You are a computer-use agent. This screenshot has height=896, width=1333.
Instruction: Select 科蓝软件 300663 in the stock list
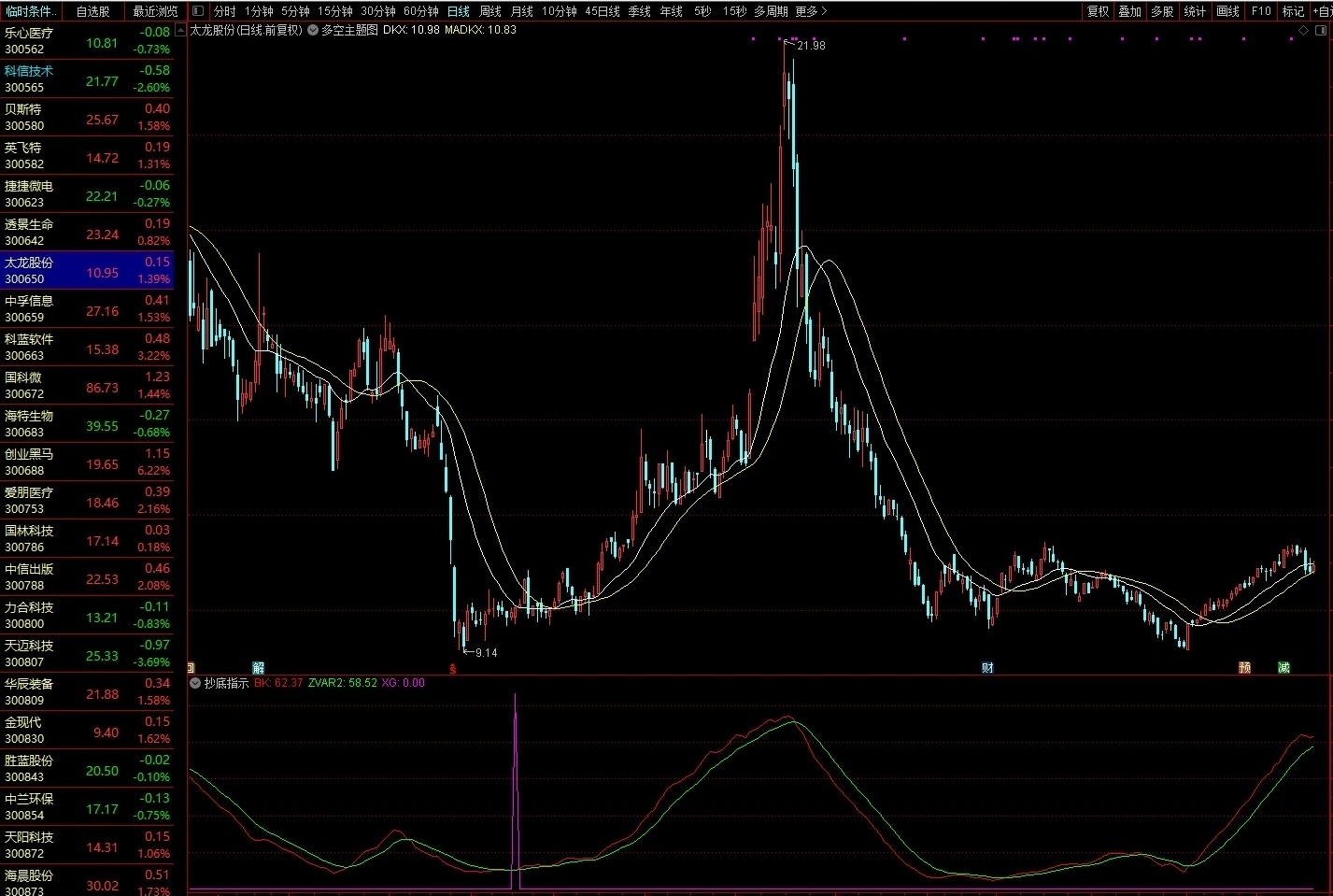(x=87, y=347)
